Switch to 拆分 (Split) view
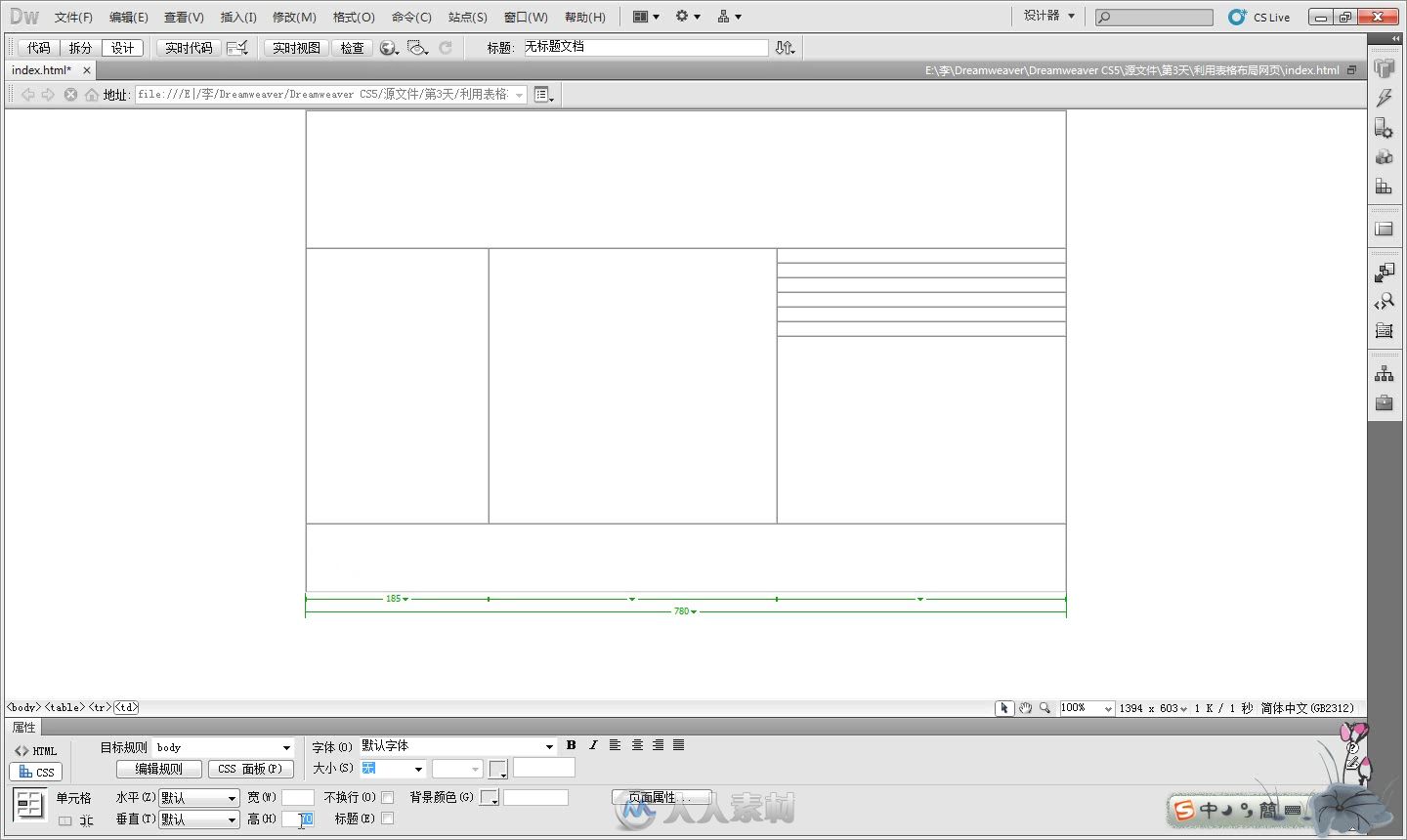This screenshot has height=840, width=1407. 80,48
